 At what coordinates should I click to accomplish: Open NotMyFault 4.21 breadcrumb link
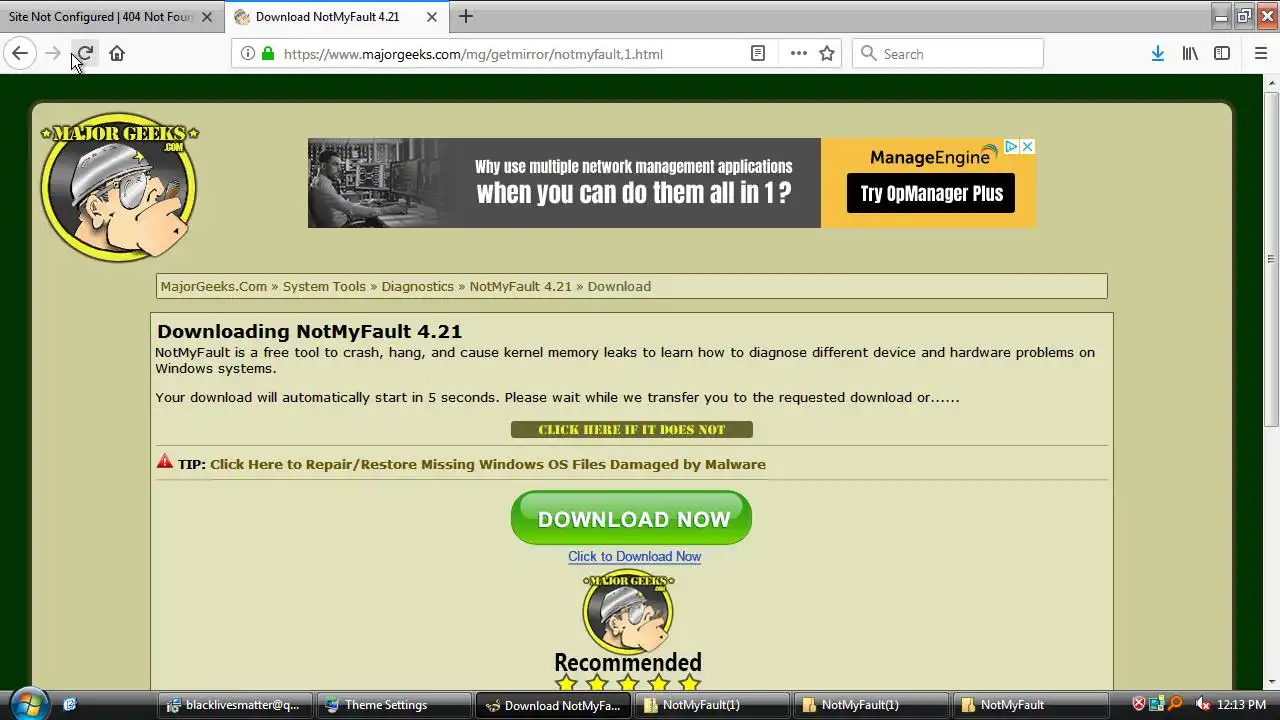tap(520, 286)
